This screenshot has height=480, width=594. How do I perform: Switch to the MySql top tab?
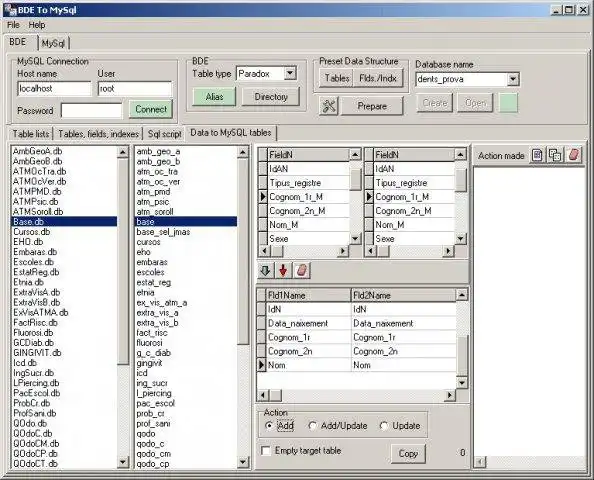(x=53, y=43)
